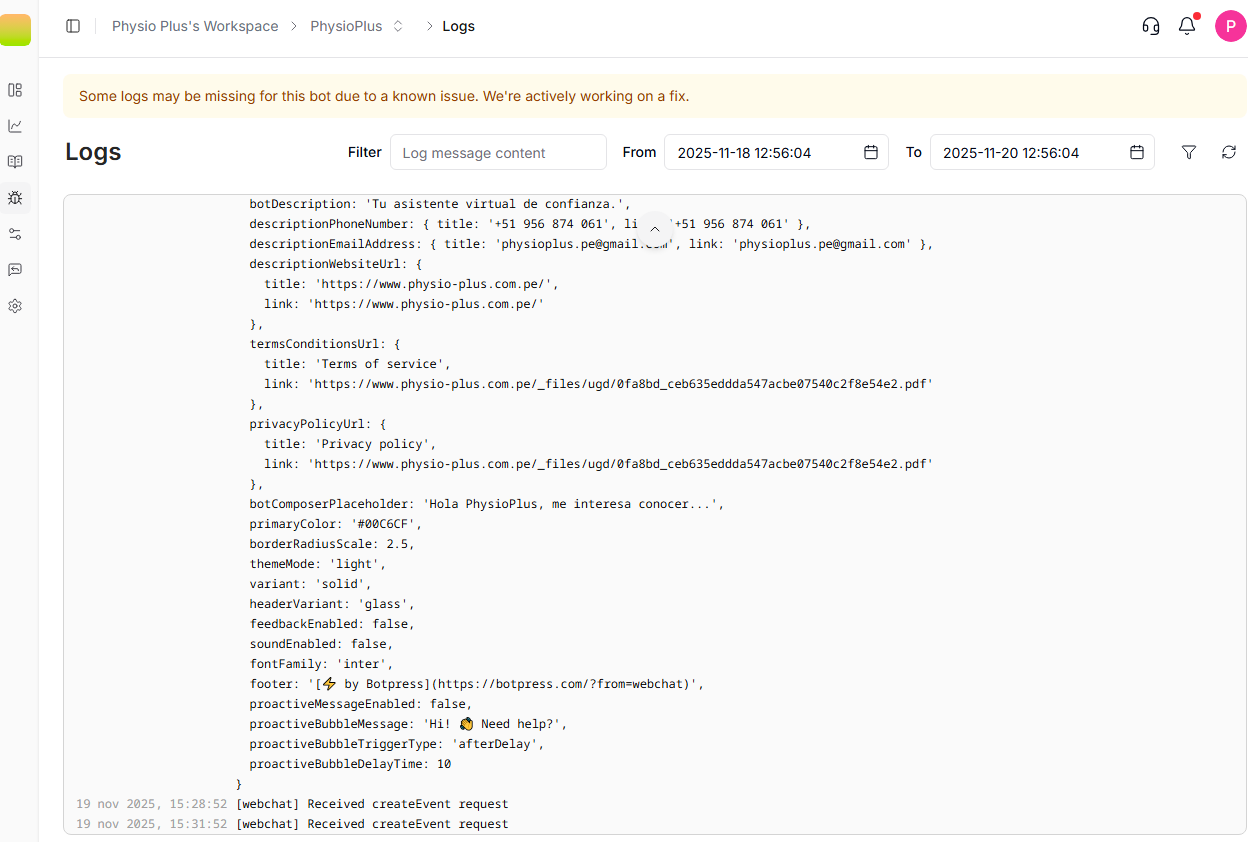Open the dashboard overview icon in sidebar
Viewport: 1248px width, 842px height.
[15, 90]
